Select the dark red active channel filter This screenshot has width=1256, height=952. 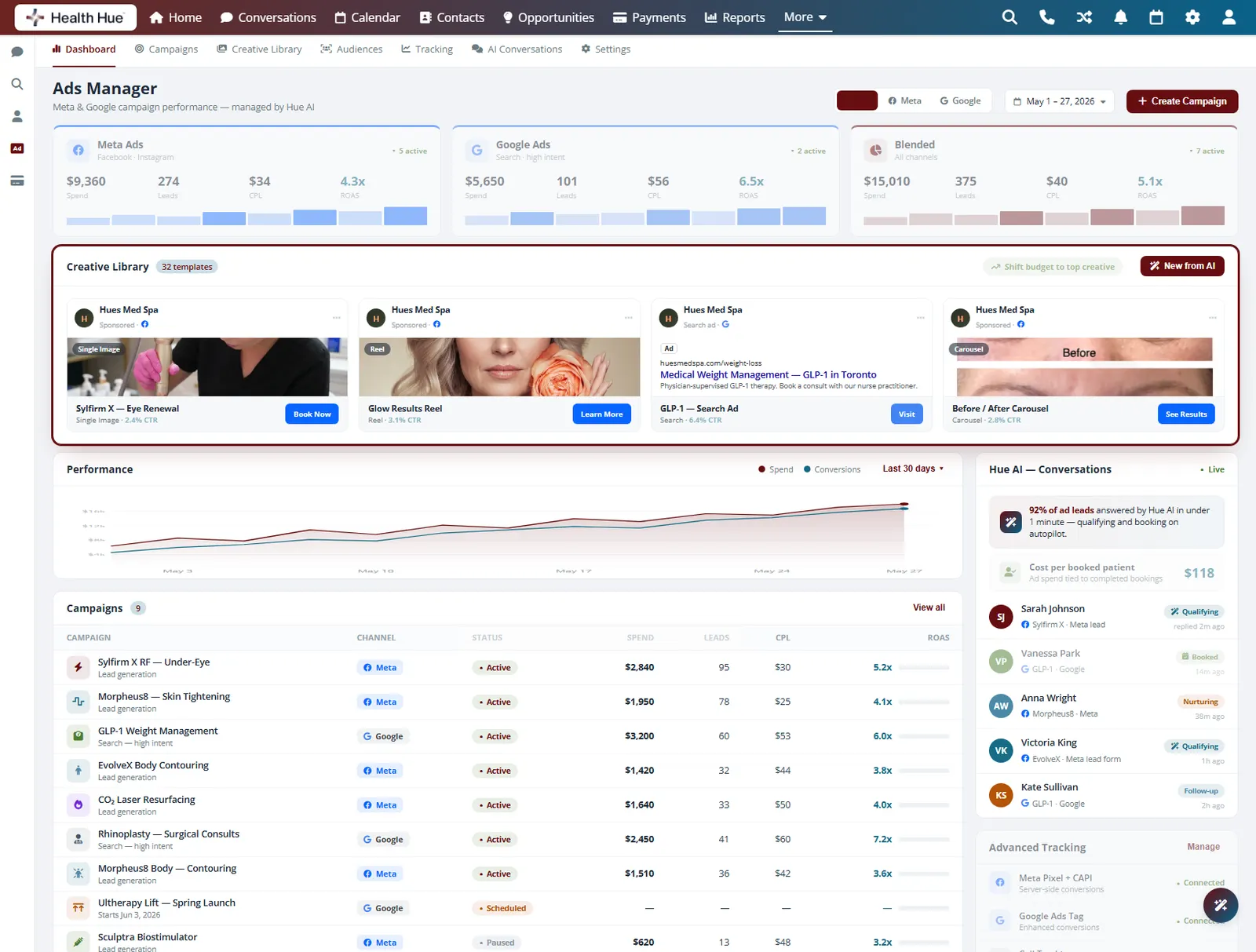pyautogui.click(x=857, y=100)
